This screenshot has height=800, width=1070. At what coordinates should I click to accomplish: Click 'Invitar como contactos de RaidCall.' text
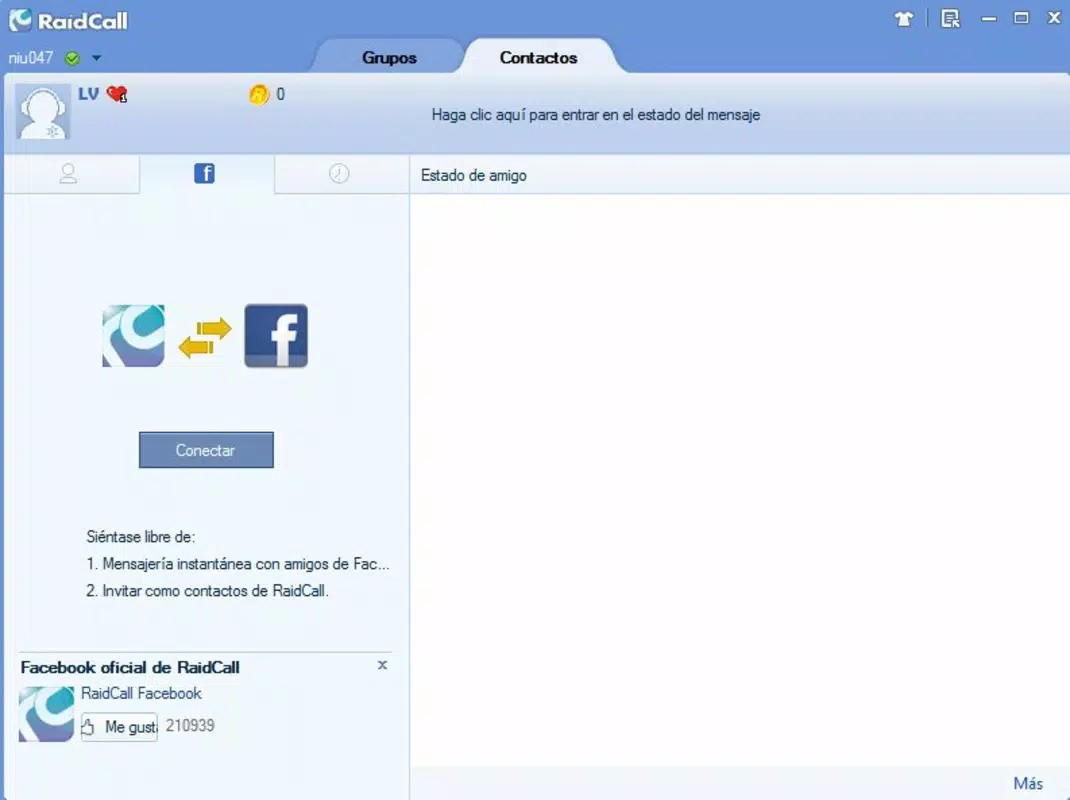click(207, 591)
